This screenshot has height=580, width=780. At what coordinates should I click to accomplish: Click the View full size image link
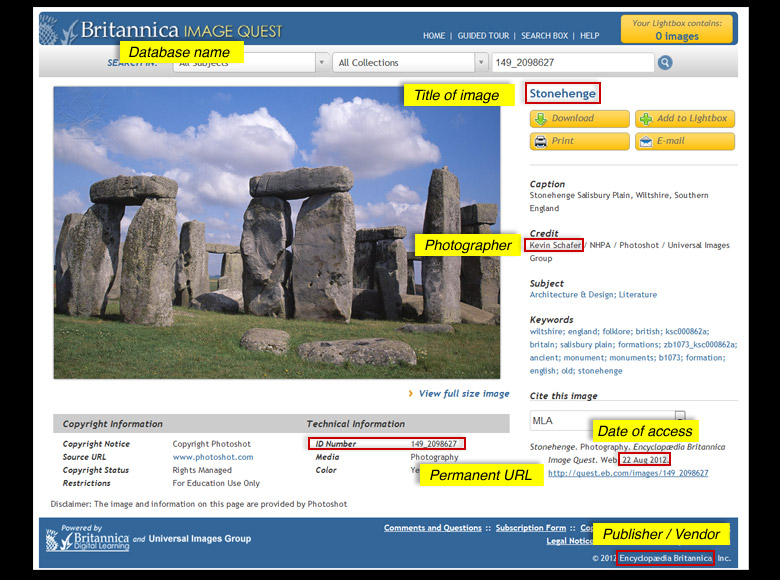tap(463, 394)
